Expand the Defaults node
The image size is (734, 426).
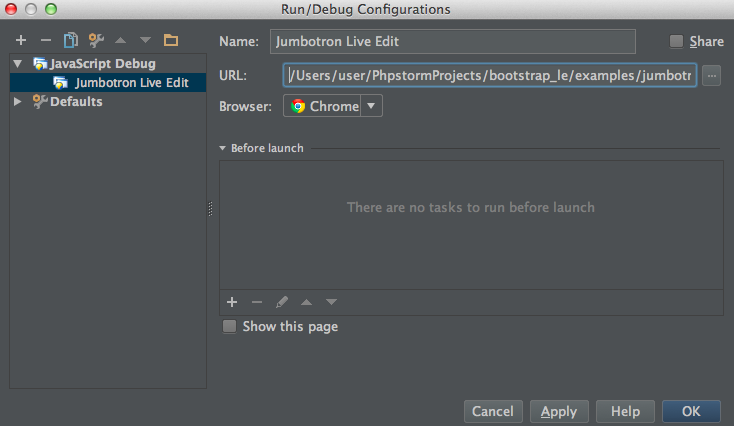(18, 101)
